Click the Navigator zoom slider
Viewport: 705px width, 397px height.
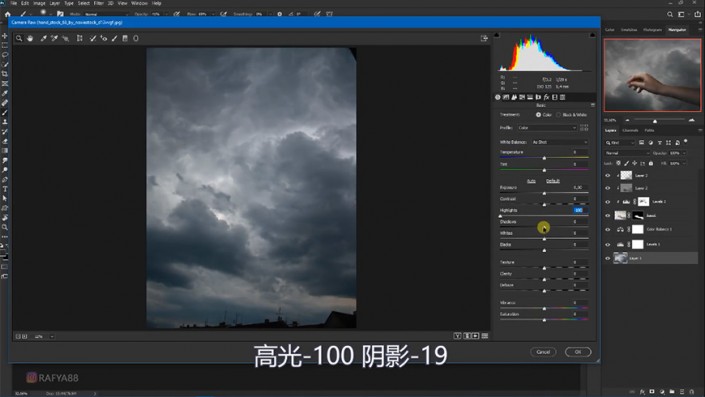(x=655, y=121)
